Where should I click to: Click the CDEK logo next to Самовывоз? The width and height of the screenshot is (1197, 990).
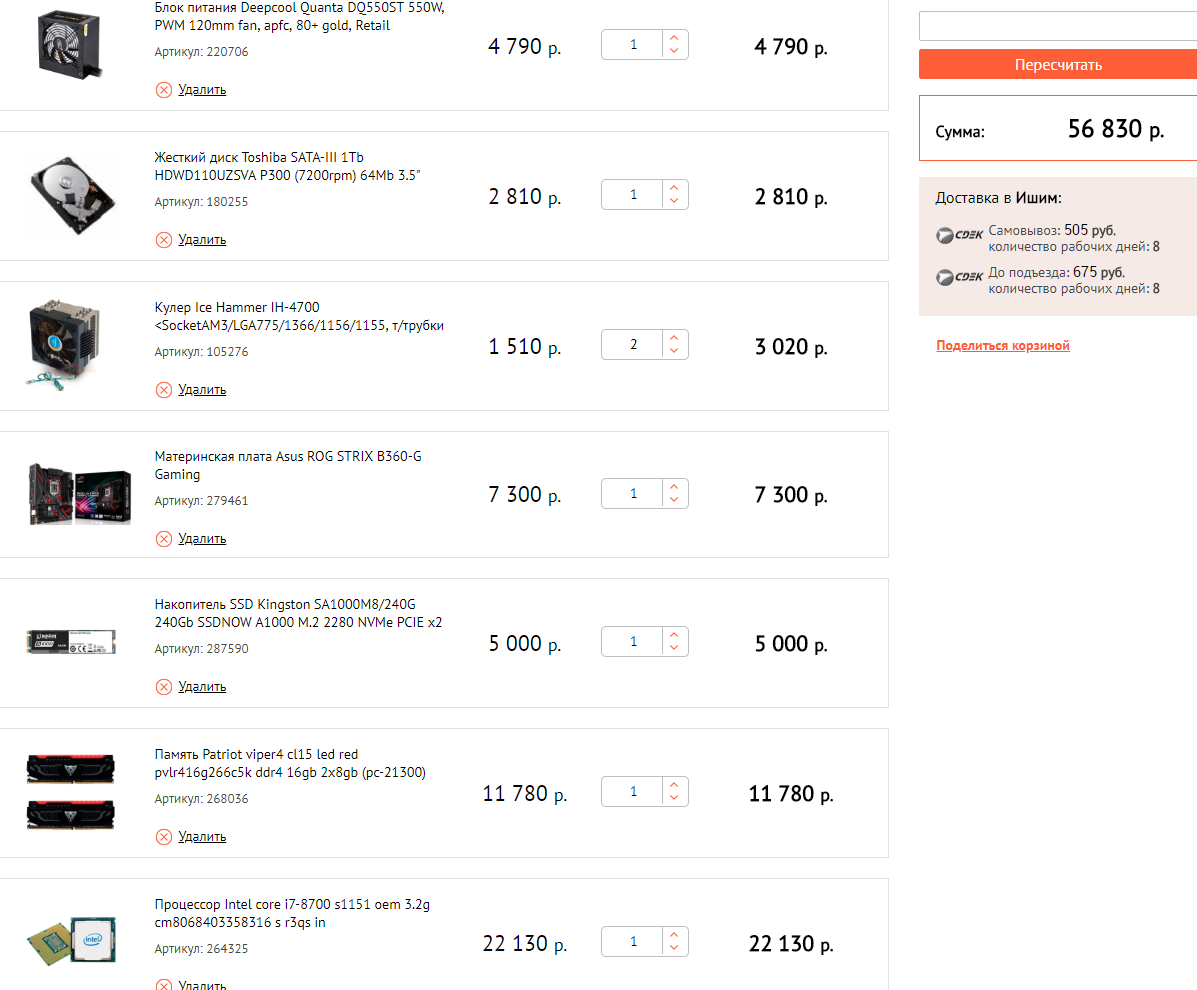pyautogui.click(x=959, y=236)
